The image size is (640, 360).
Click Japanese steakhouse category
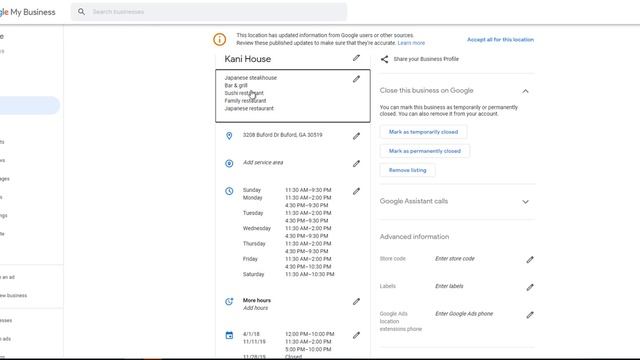coord(250,78)
